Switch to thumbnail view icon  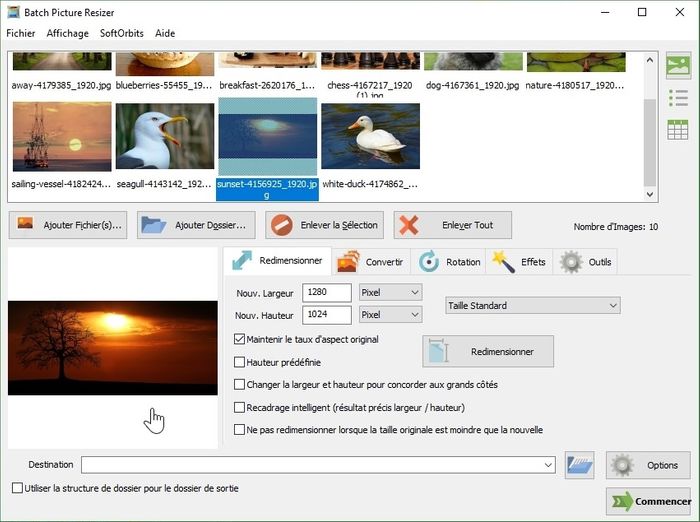coord(678,67)
